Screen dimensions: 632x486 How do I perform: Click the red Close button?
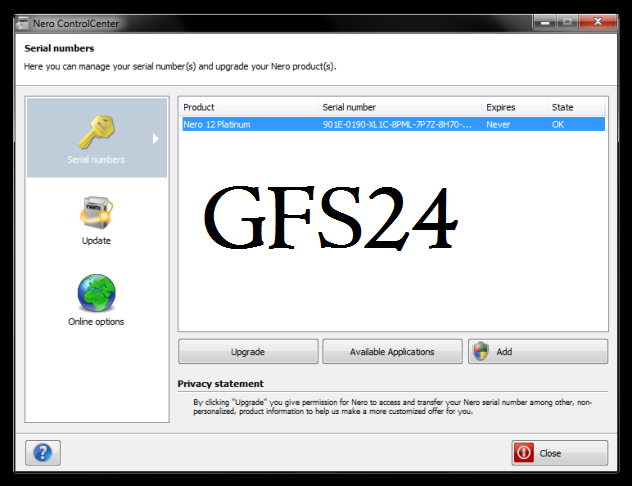[x=559, y=453]
